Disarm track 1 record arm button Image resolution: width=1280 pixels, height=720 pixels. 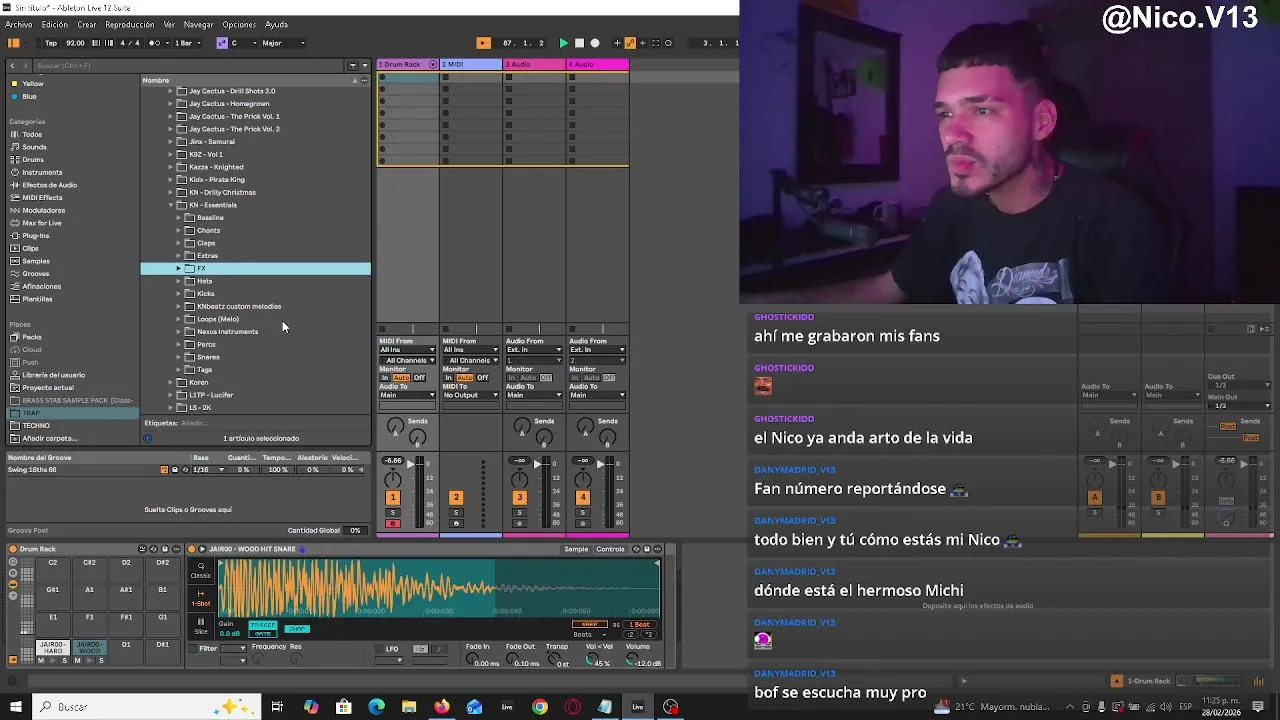click(392, 524)
